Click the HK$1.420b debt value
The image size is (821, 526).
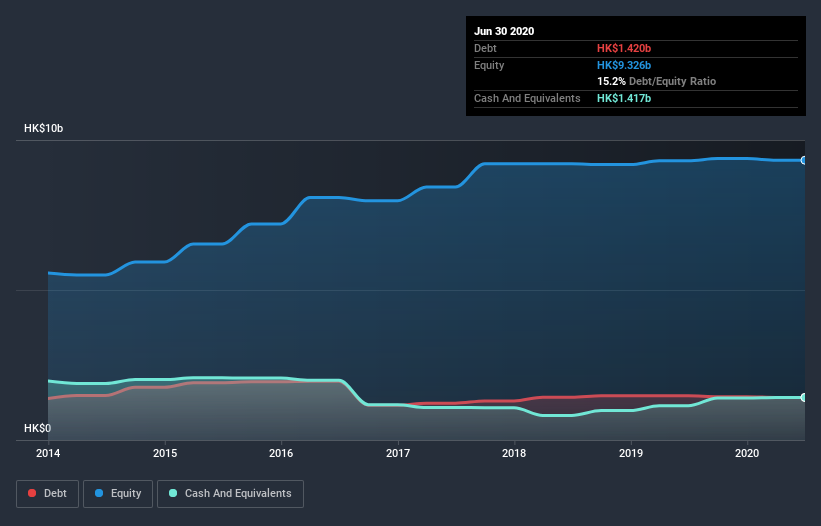(624, 48)
